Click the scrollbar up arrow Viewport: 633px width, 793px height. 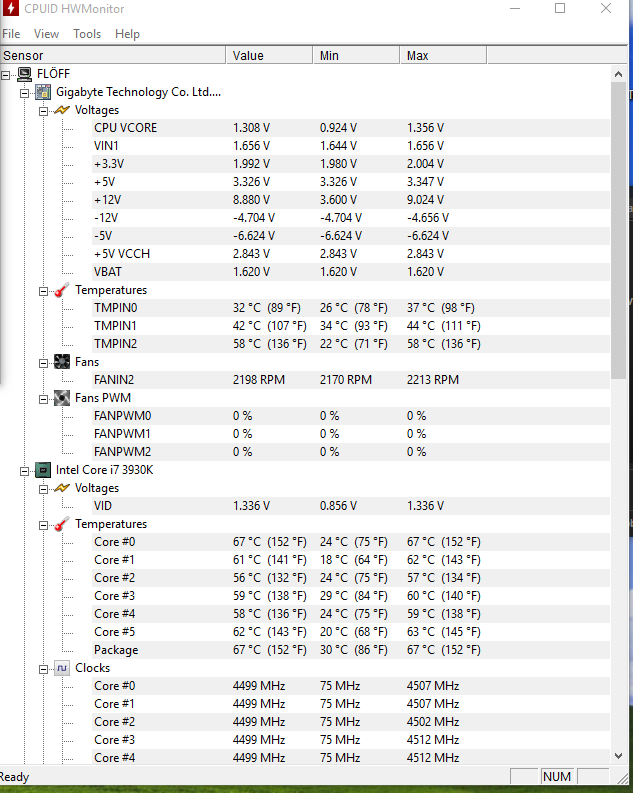[x=618, y=74]
